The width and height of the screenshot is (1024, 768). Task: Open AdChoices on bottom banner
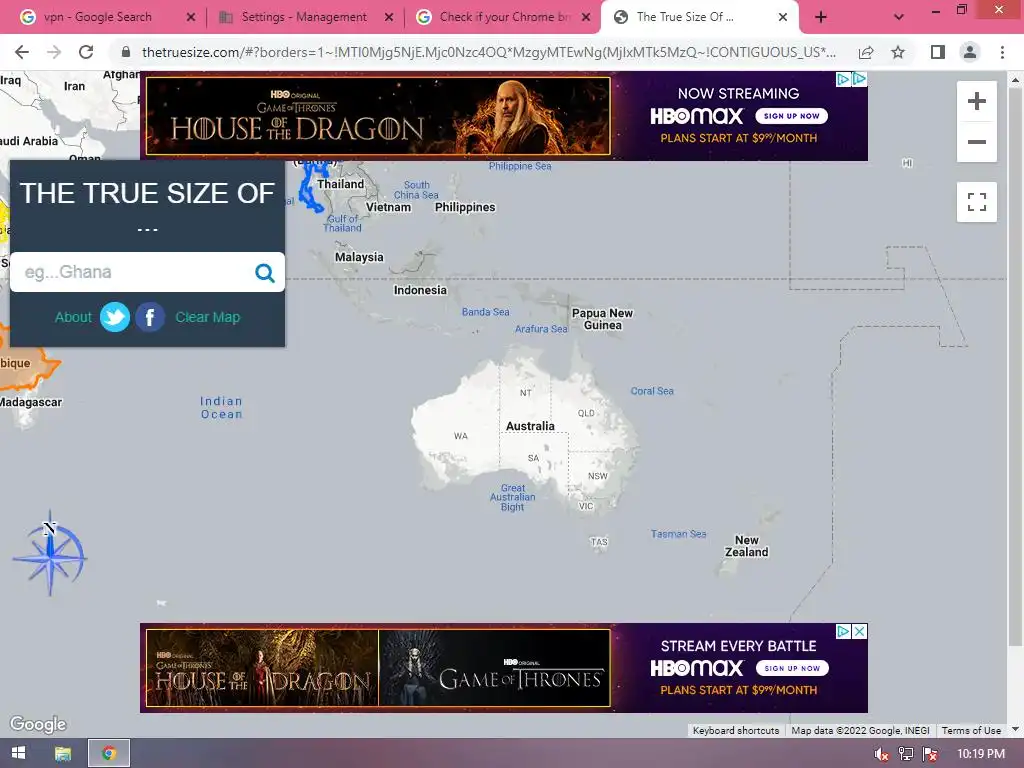tap(844, 632)
